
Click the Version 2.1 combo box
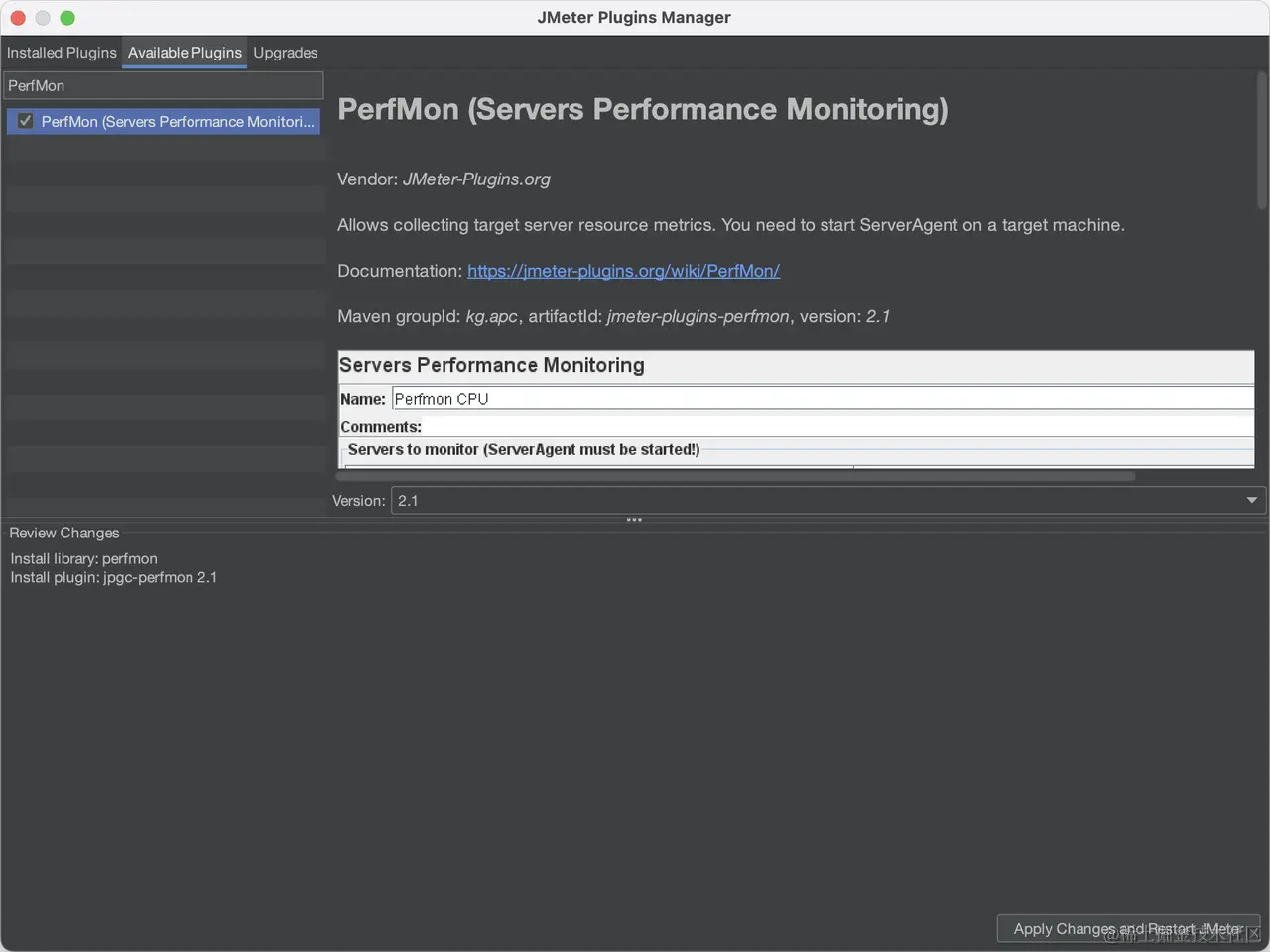pyautogui.click(x=814, y=501)
